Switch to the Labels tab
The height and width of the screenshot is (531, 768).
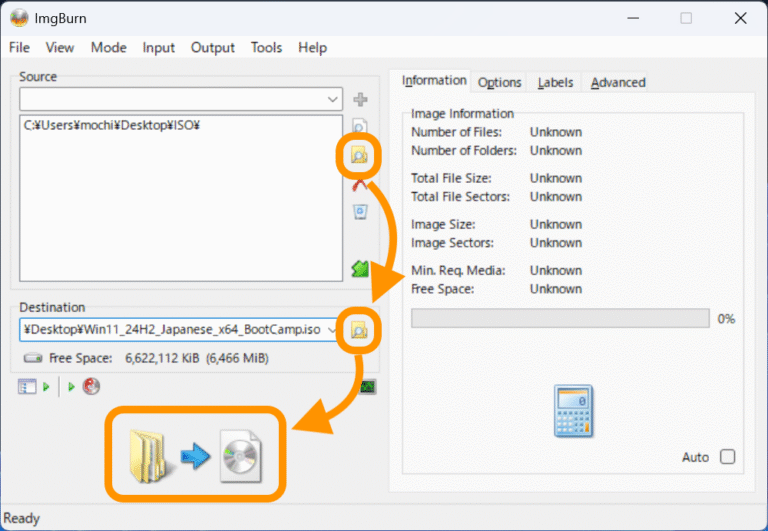(x=555, y=82)
